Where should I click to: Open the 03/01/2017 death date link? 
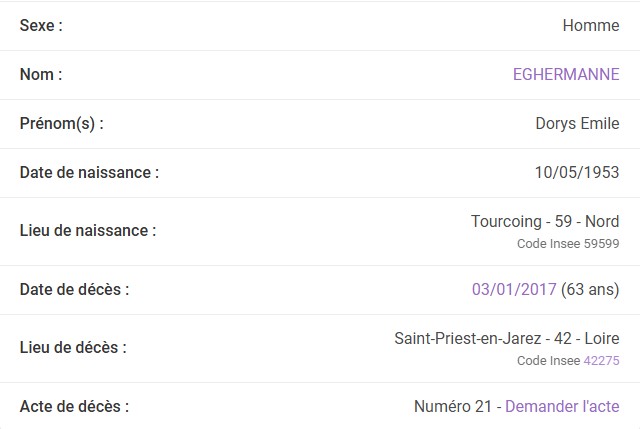pos(514,290)
